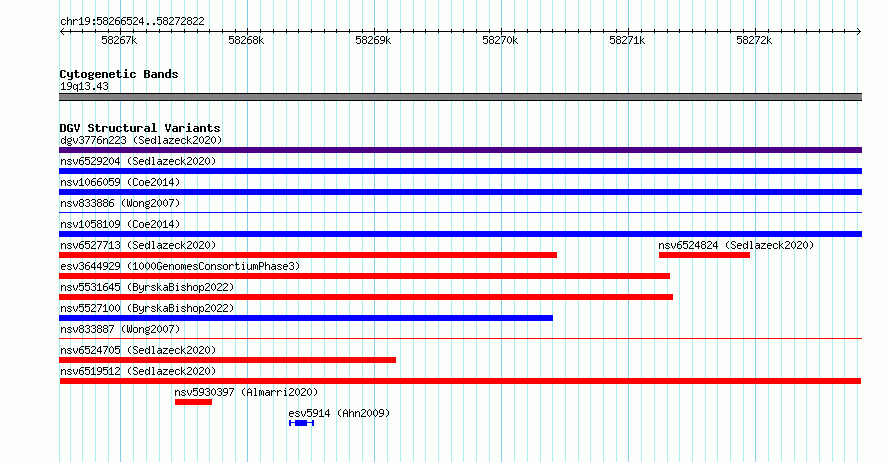890x462 pixels.
Task: Open the nsv6524824 (Sedlazeck2020) label
Action: point(736,245)
